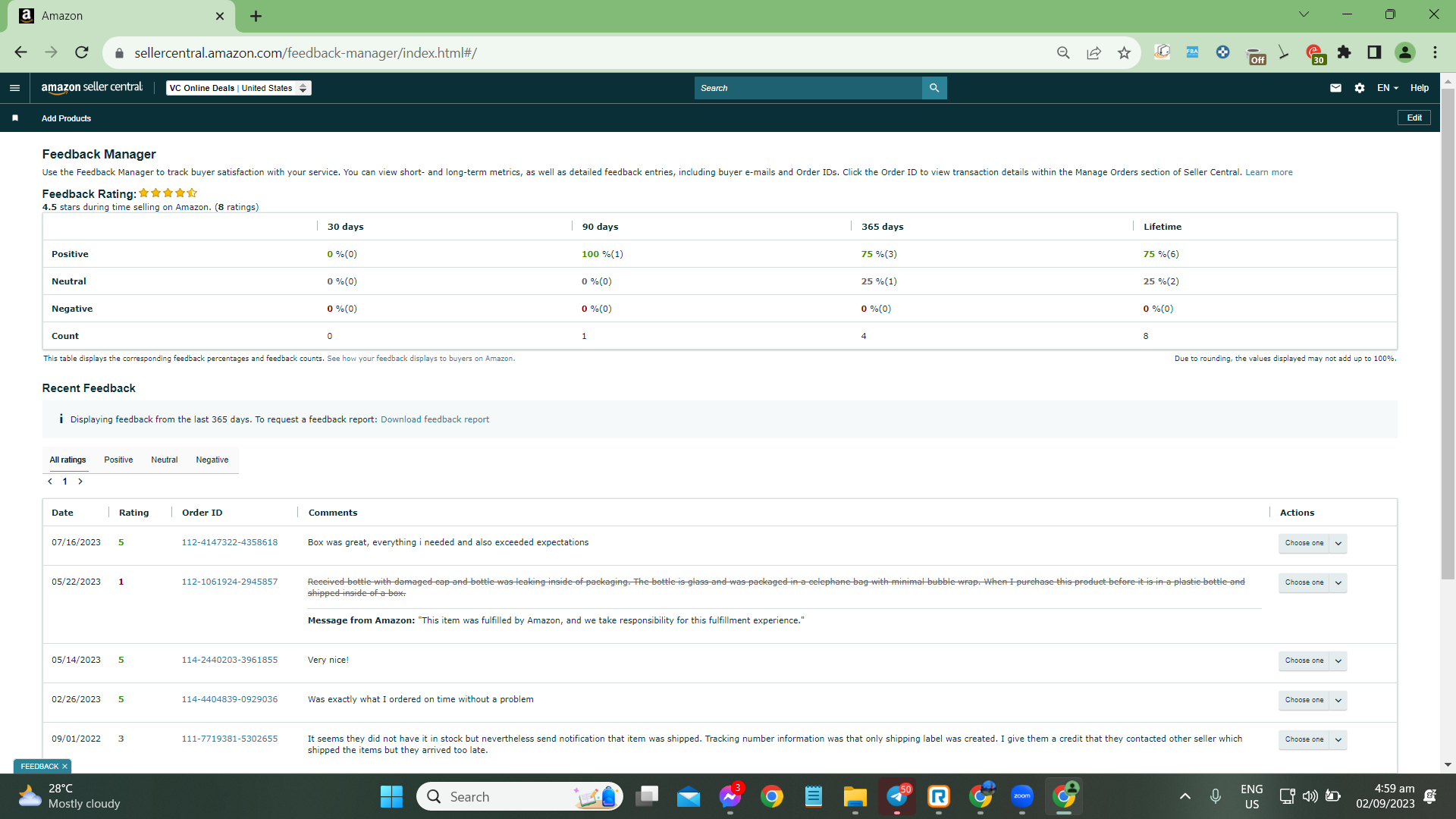1456x819 pixels.
Task: Click the Amazon Seller Central logo
Action: [x=92, y=88]
